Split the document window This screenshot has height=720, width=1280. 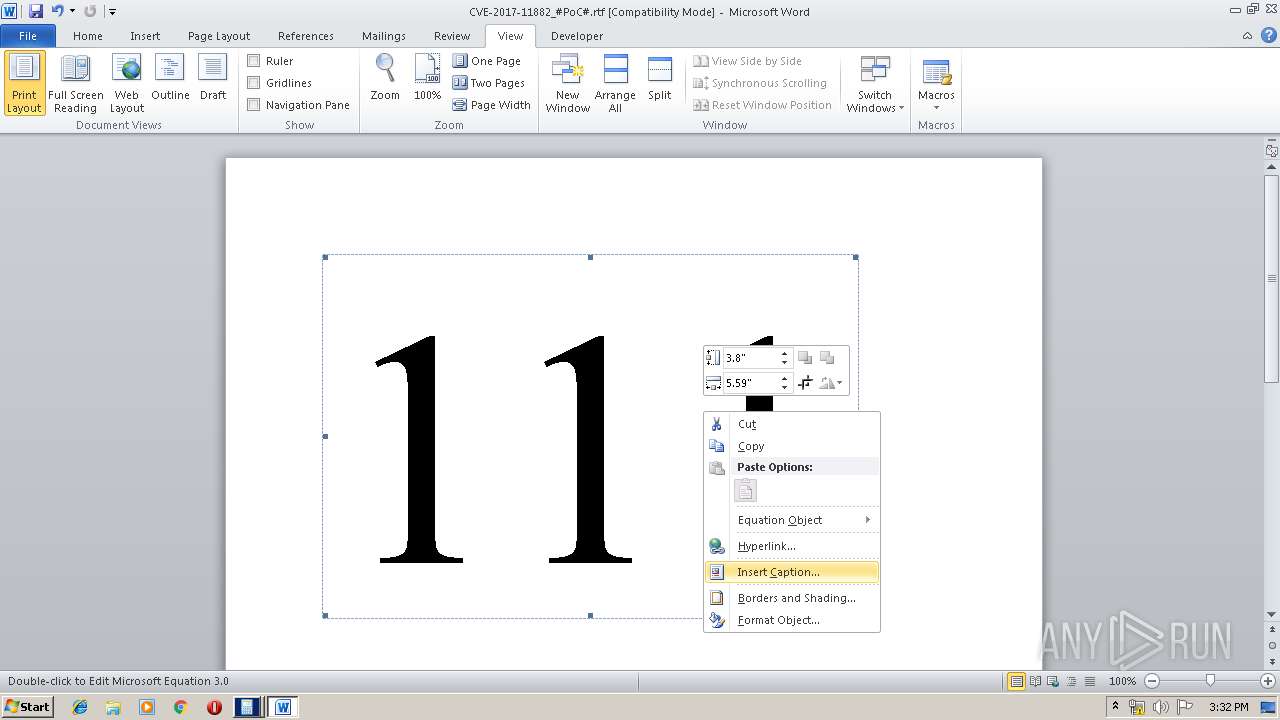(x=659, y=78)
